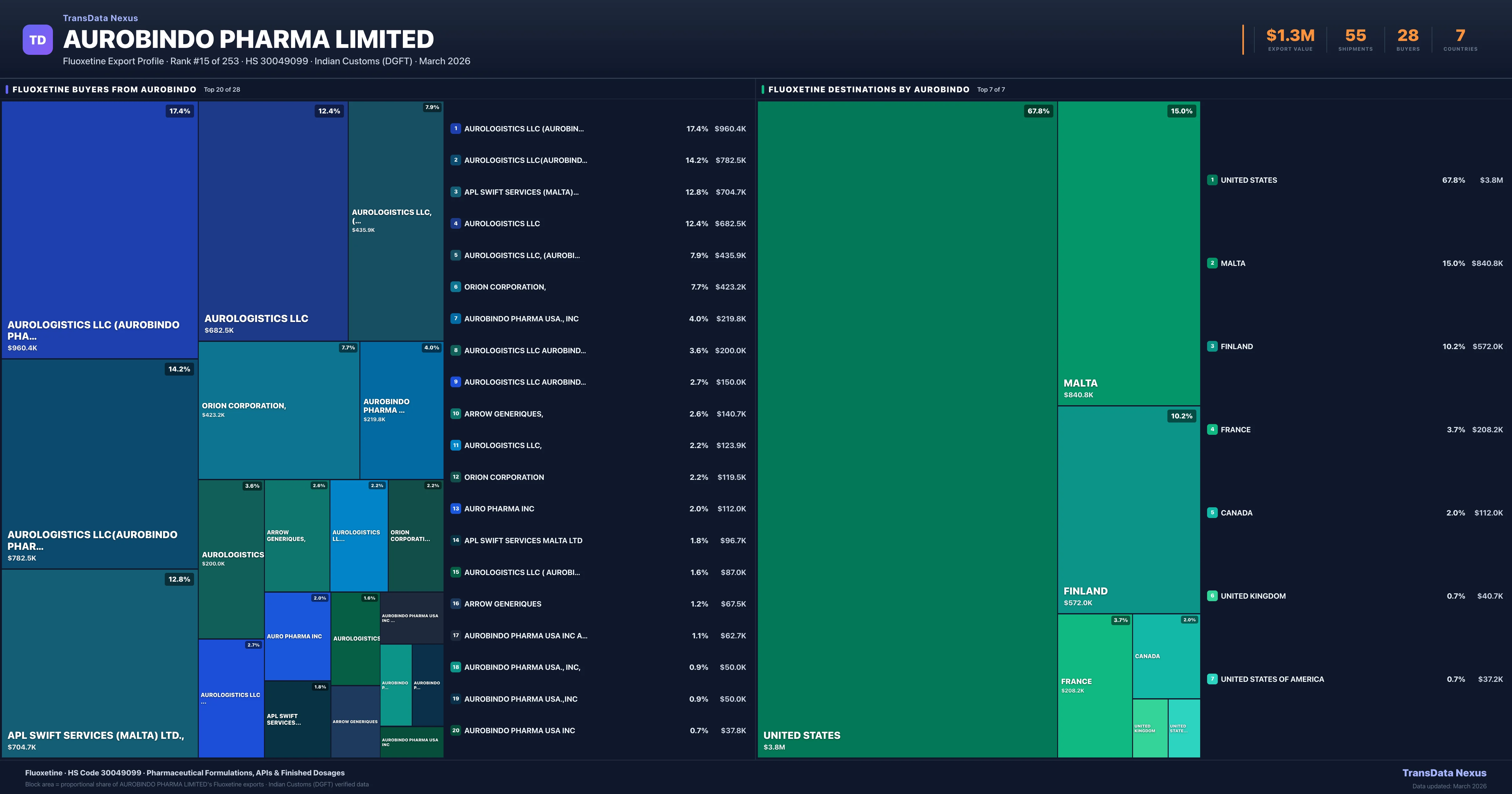Click rank badge 1 in buyers list
The image size is (1512, 794).
click(x=455, y=129)
